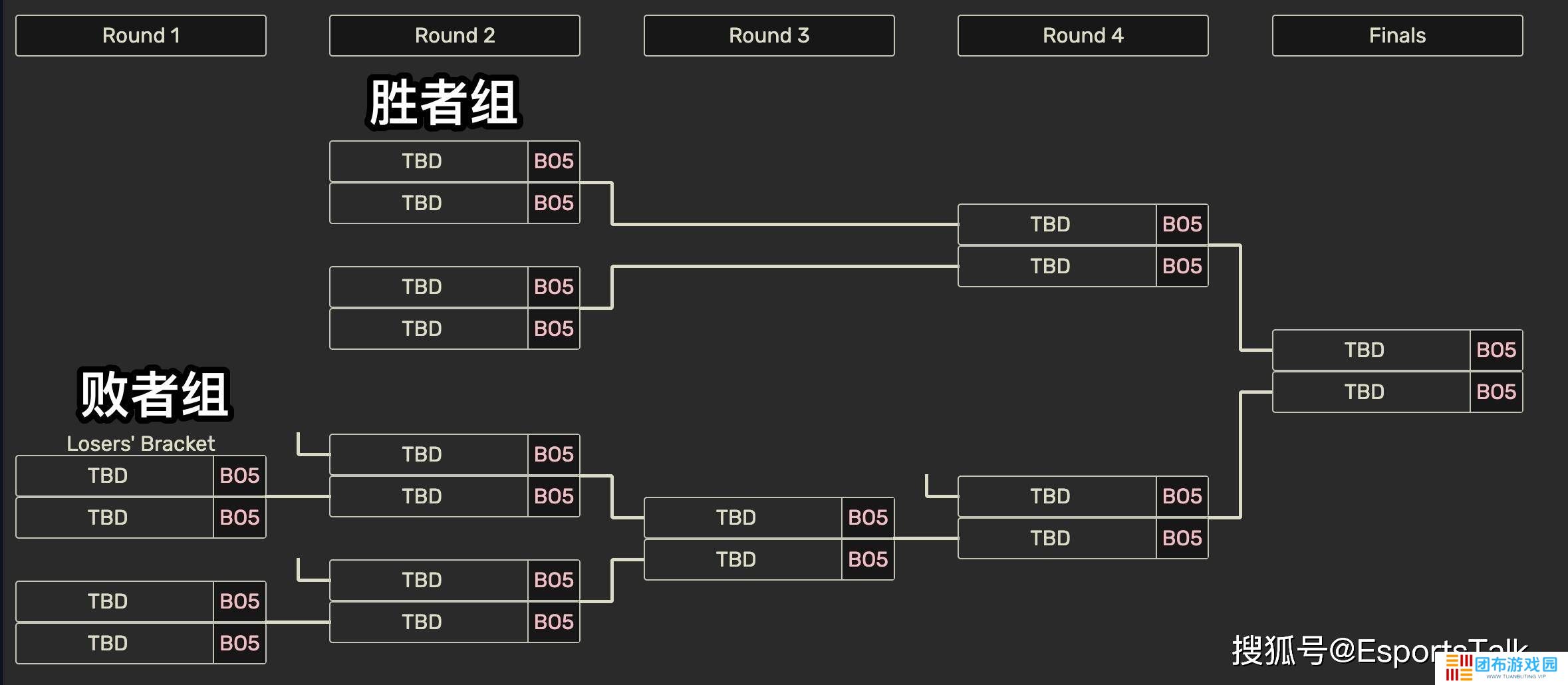Screen dimensions: 1568x685
Task: Select the Losers' Bracket label text
Action: pos(141,444)
